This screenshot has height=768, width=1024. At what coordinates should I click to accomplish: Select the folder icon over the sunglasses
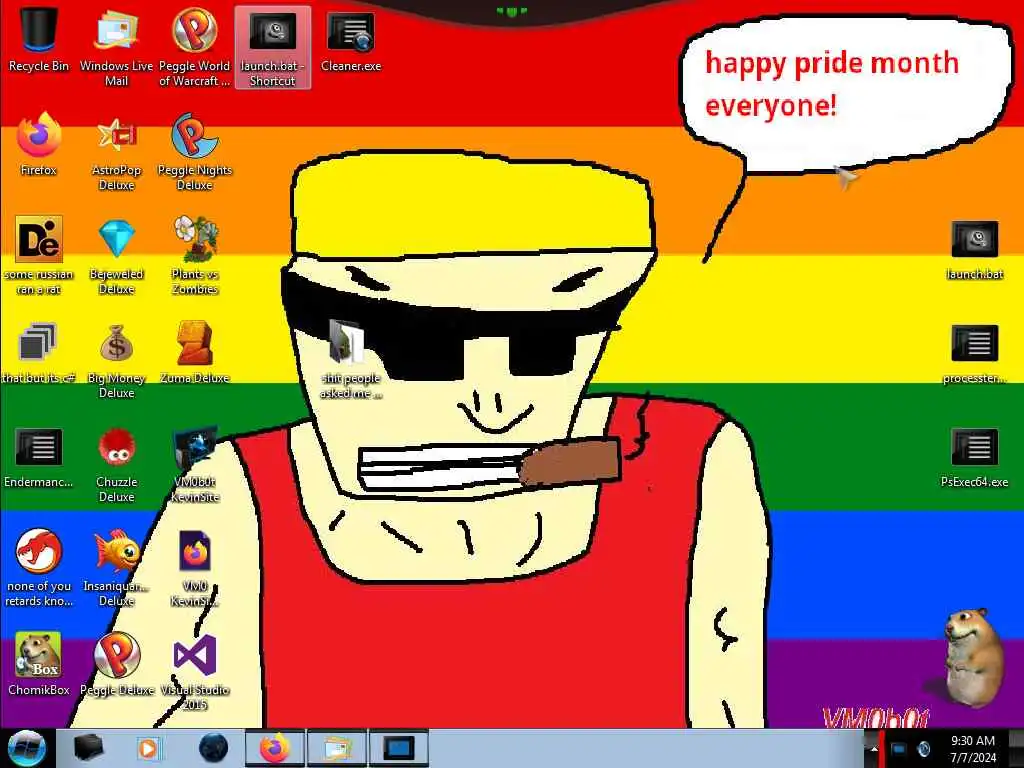click(x=346, y=342)
